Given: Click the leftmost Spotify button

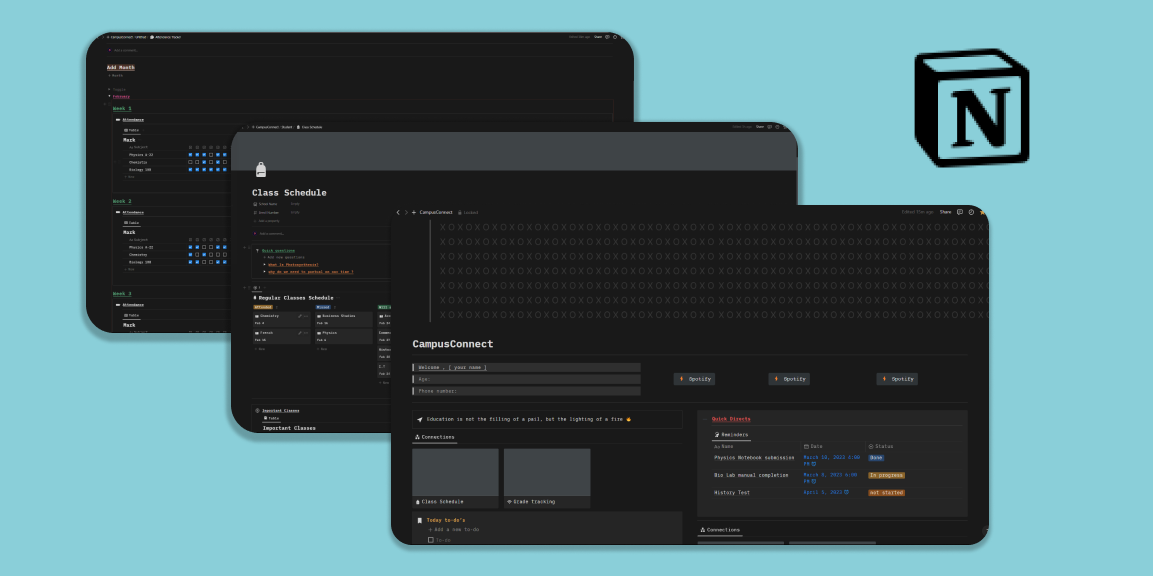Looking at the screenshot, I should click(694, 379).
